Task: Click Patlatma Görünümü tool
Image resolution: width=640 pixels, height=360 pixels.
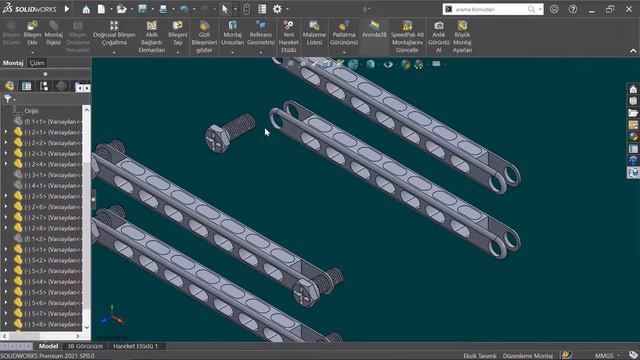Action: [344, 33]
